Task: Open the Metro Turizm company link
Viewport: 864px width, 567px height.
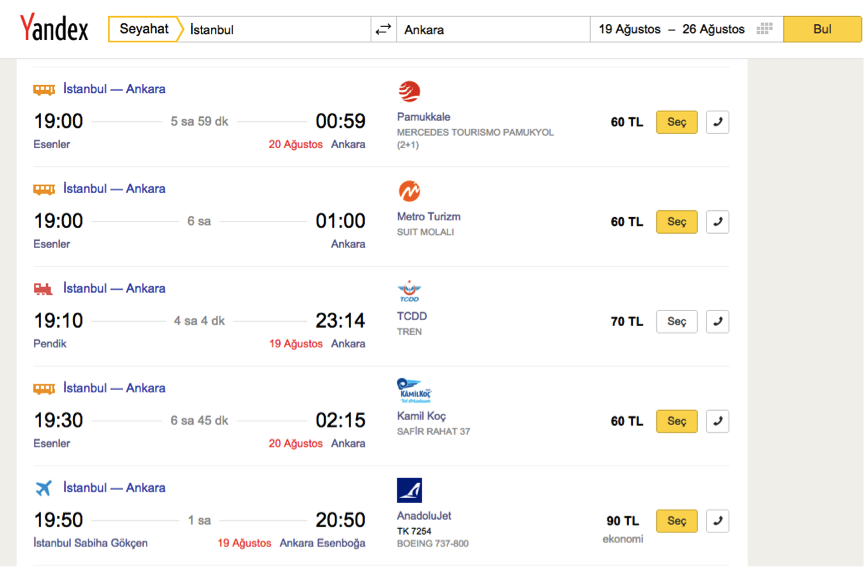Action: (x=429, y=217)
